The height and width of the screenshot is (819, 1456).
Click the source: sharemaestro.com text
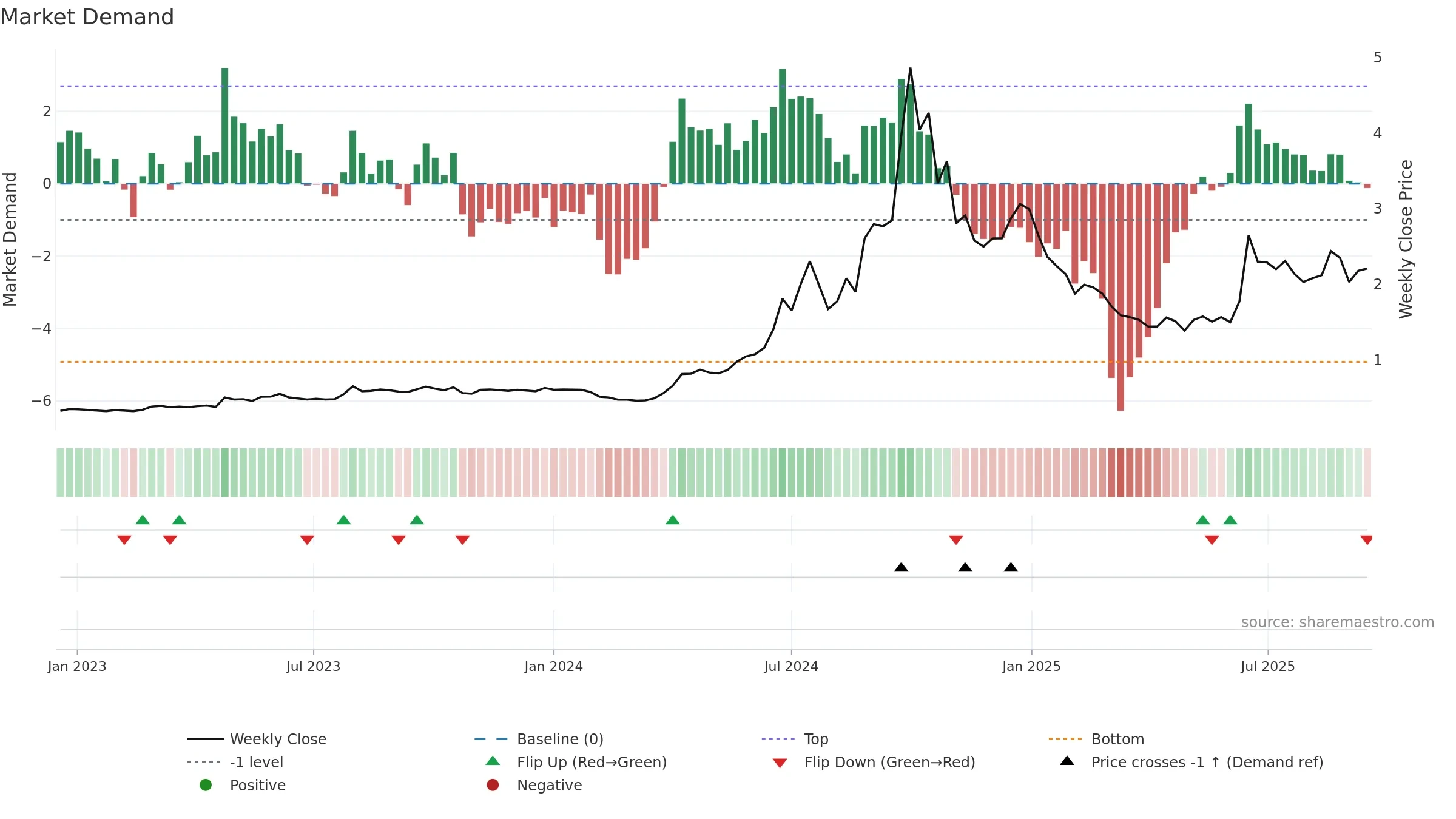click(x=1337, y=622)
